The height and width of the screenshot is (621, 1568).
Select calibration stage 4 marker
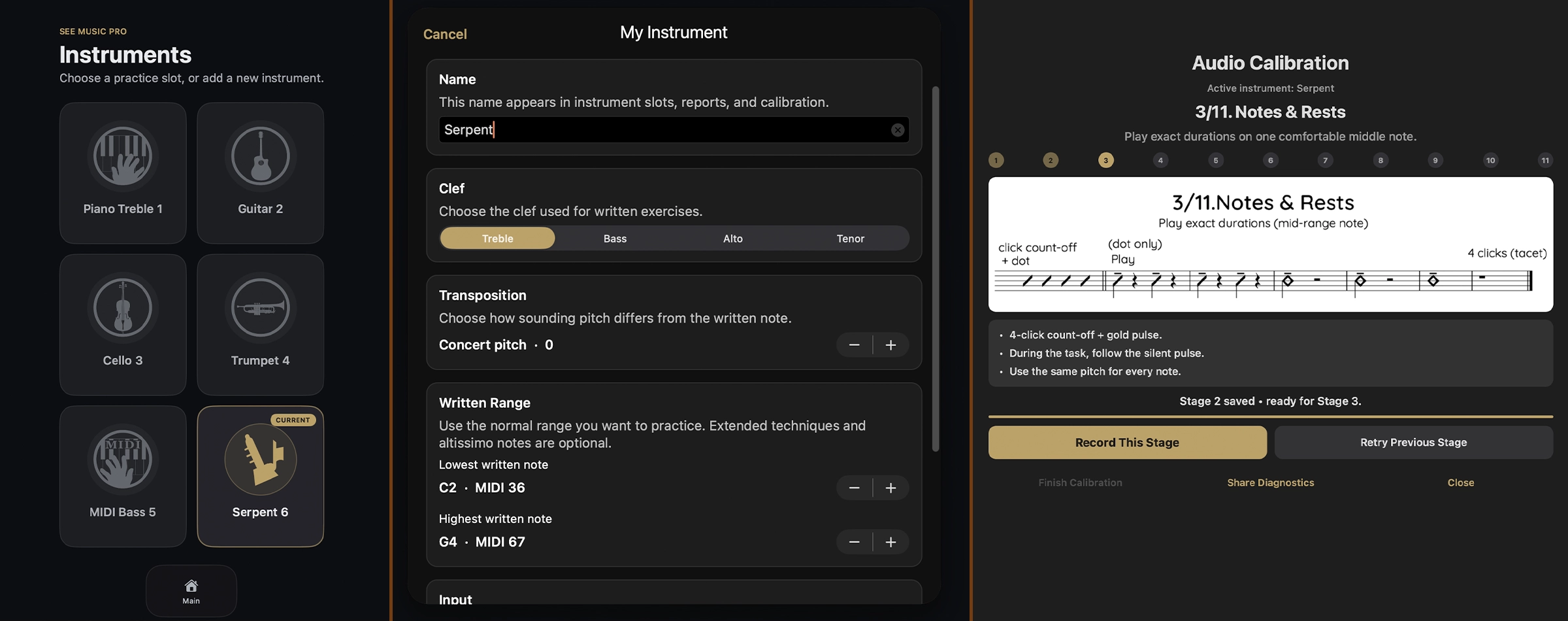coord(1160,160)
